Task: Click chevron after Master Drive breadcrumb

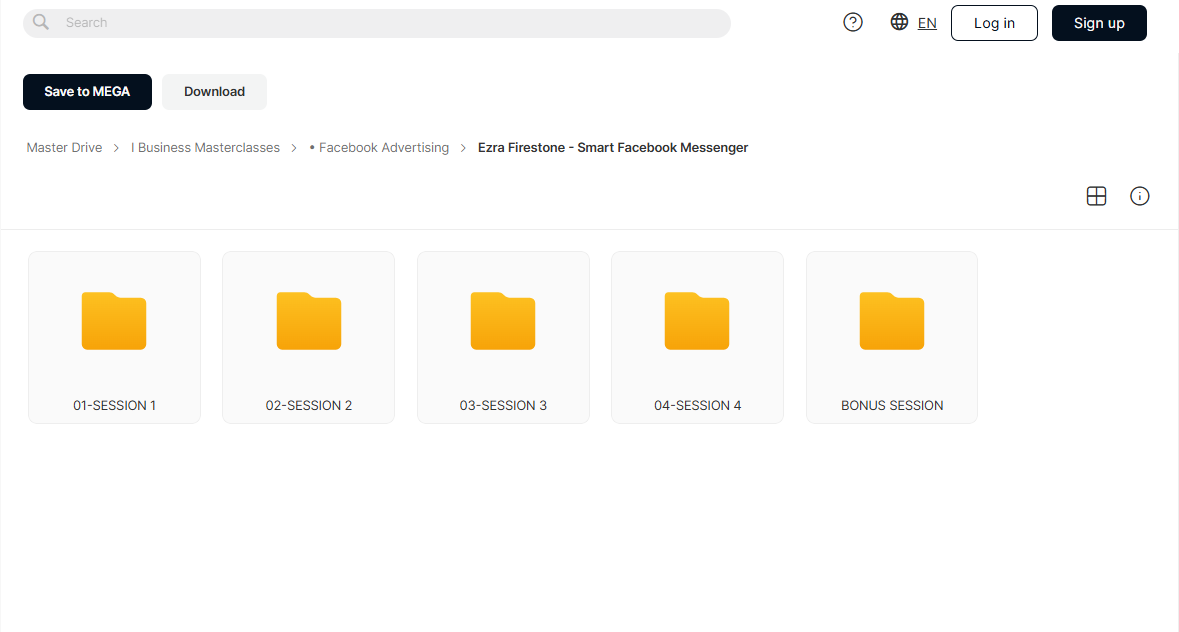Action: click(117, 148)
